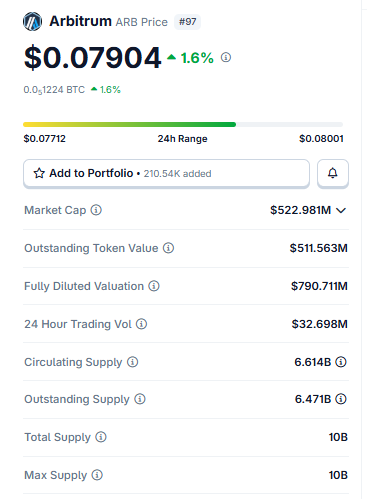Click info icon next to 6.614B value
The image size is (367, 499).
(341, 362)
